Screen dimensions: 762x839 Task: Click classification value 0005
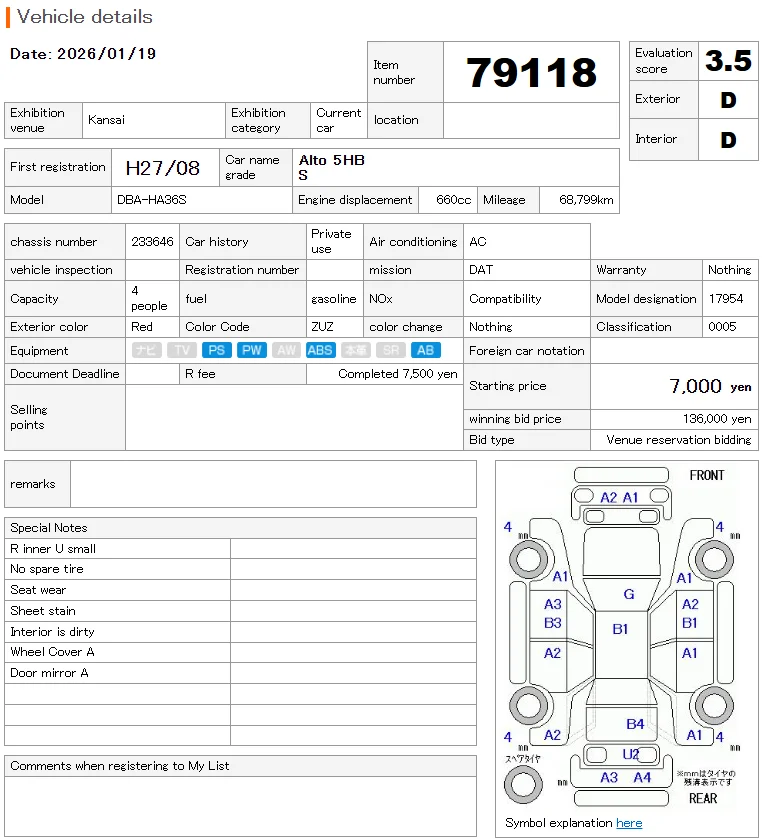tap(722, 326)
